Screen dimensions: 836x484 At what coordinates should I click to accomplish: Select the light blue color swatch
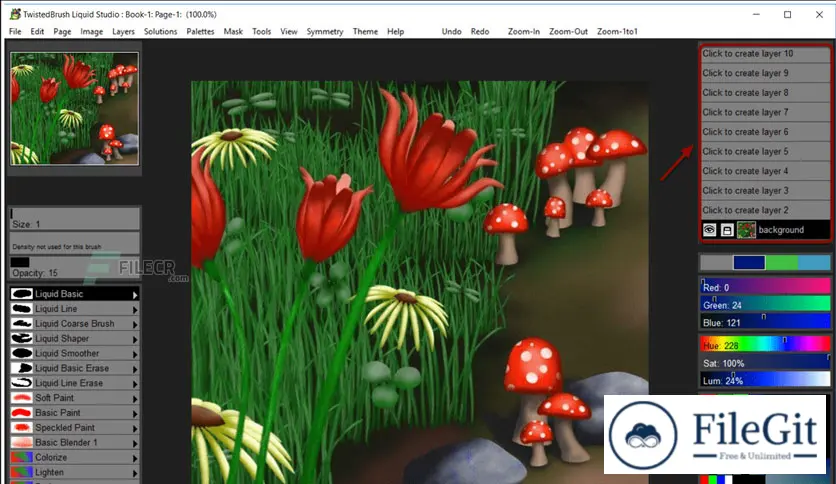coord(814,262)
